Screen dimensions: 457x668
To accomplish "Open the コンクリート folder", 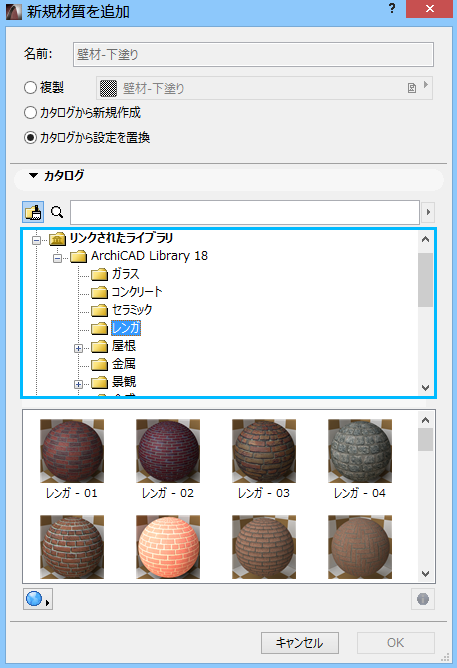I will [x=137, y=292].
